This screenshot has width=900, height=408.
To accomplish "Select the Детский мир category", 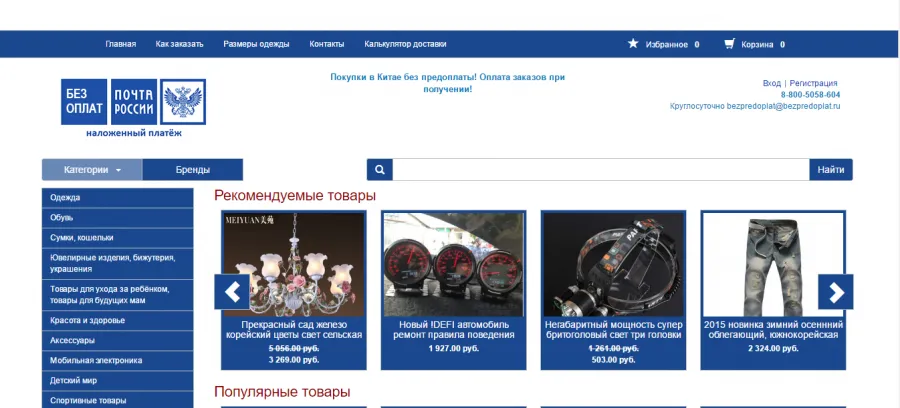I will pos(118,380).
